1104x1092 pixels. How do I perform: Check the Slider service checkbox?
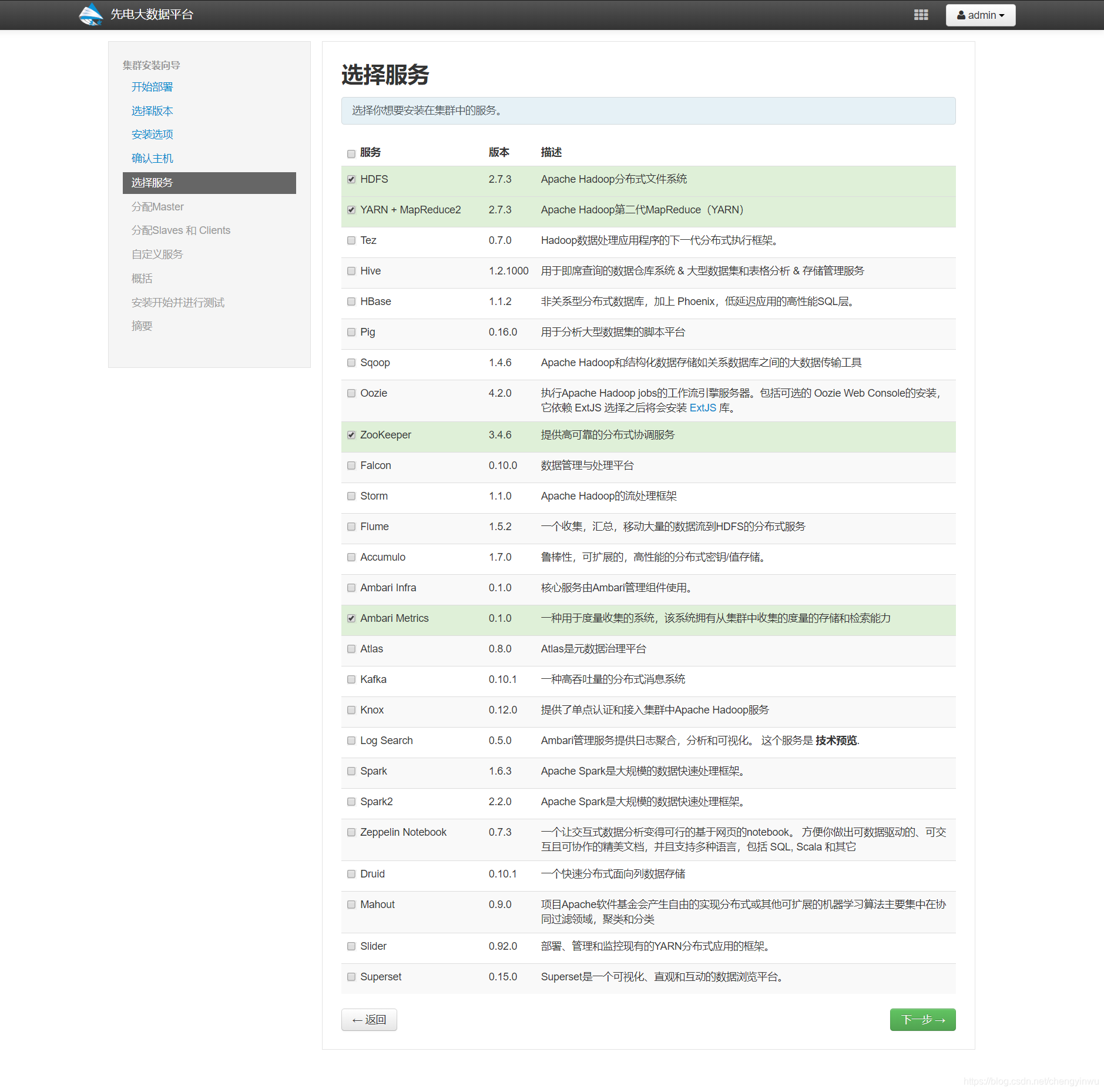[351, 946]
